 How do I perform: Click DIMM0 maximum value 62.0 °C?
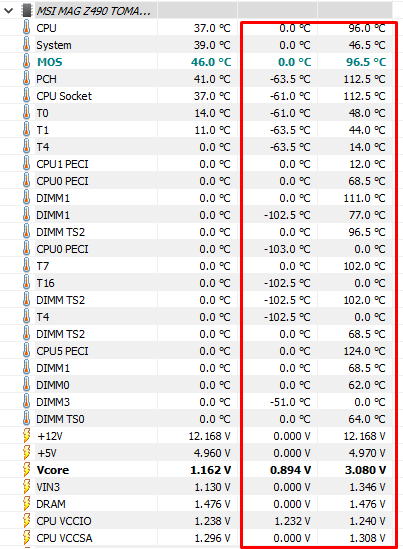[x=367, y=385]
